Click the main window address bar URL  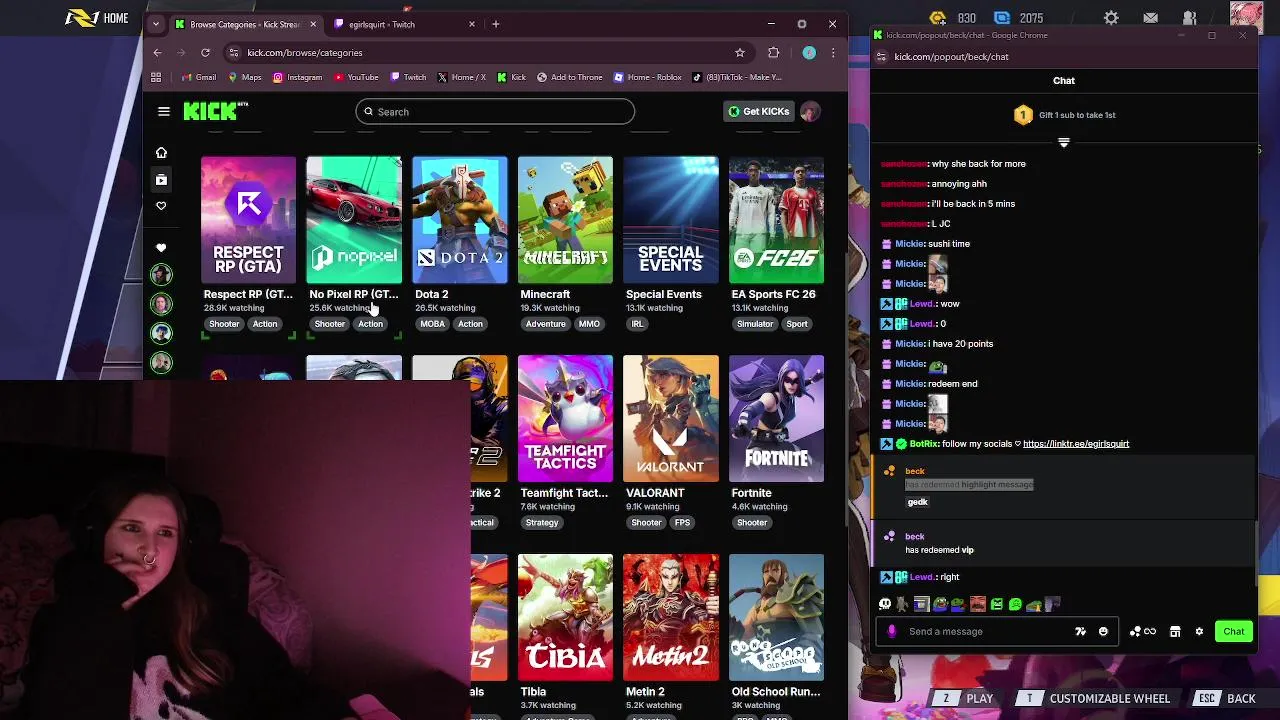coord(305,53)
